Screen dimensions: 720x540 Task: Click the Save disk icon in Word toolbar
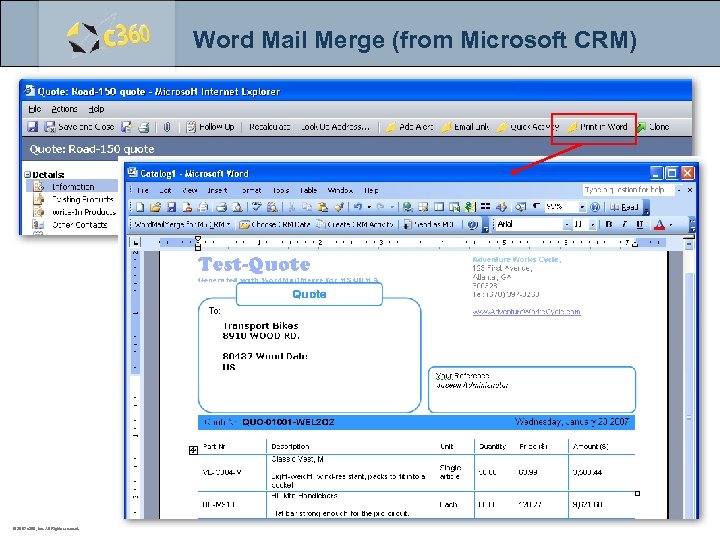pyautogui.click(x=171, y=208)
